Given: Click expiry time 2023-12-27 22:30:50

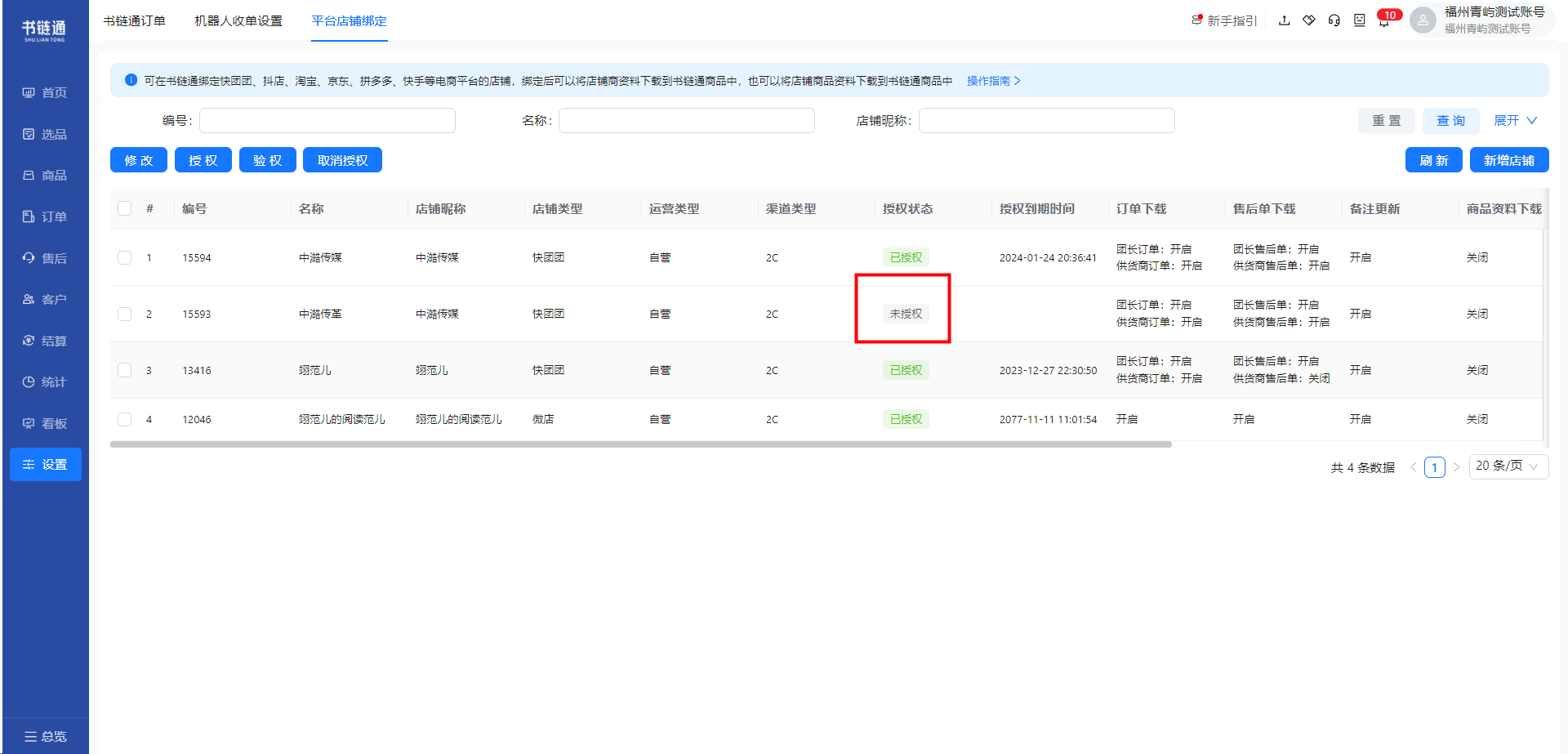Looking at the screenshot, I should [x=1048, y=370].
